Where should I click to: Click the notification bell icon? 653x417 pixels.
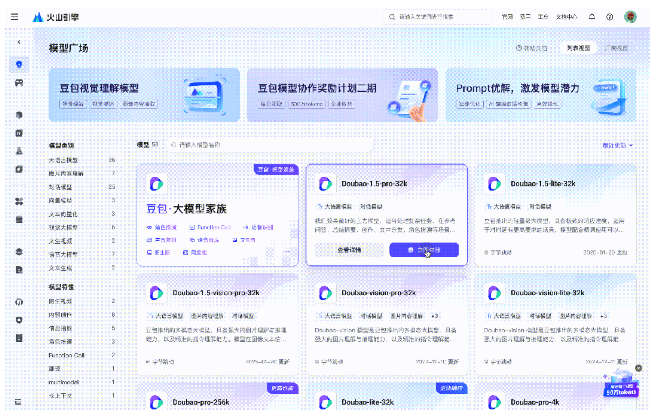(x=592, y=17)
